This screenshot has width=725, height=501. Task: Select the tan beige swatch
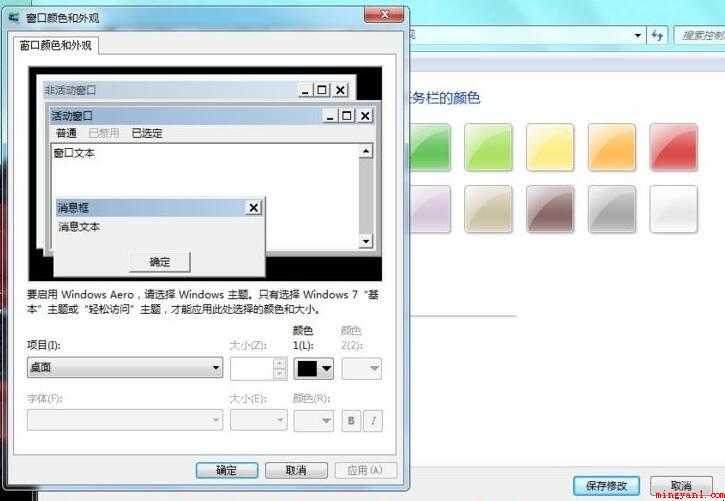coord(488,209)
